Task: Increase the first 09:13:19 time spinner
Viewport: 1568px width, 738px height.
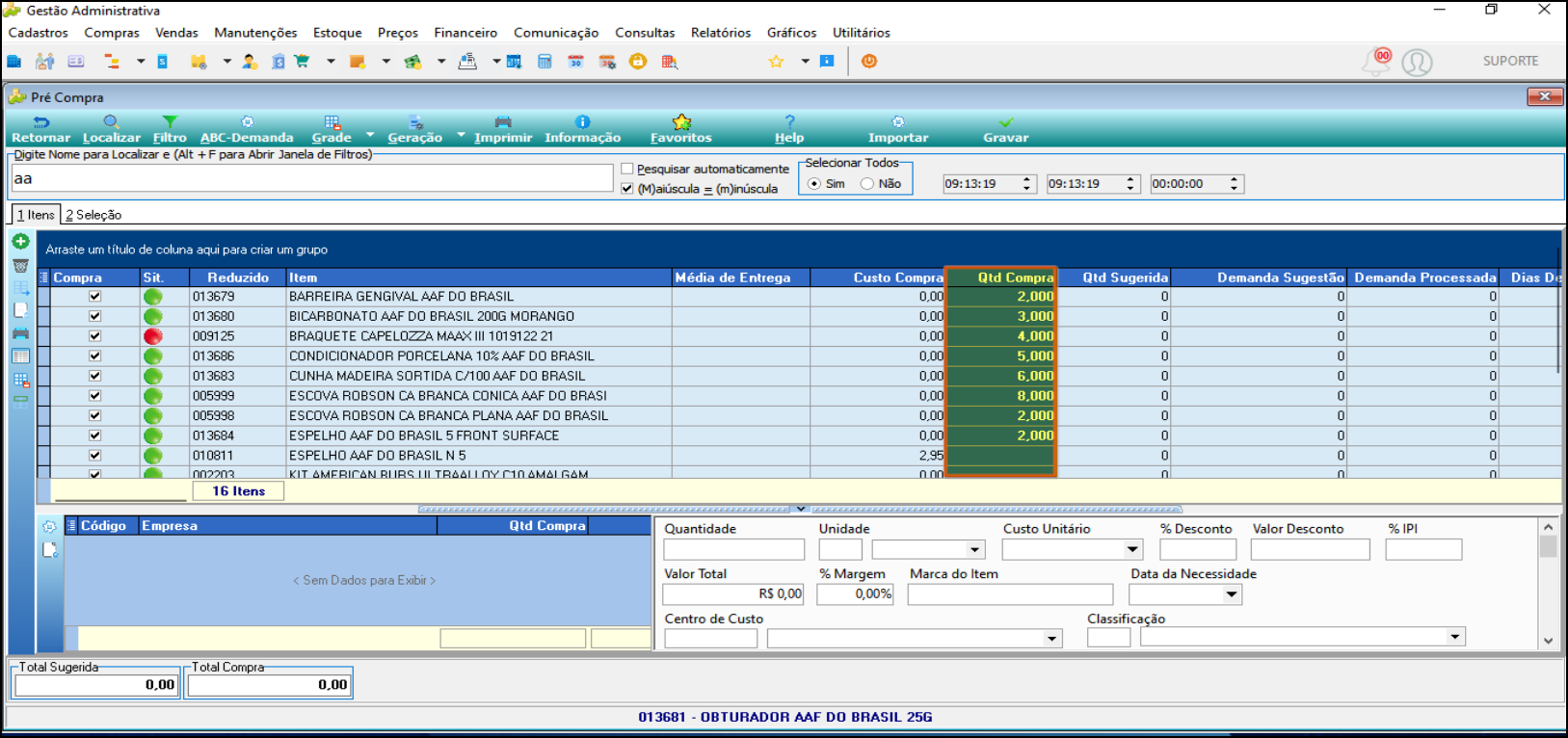Action: 1026,179
